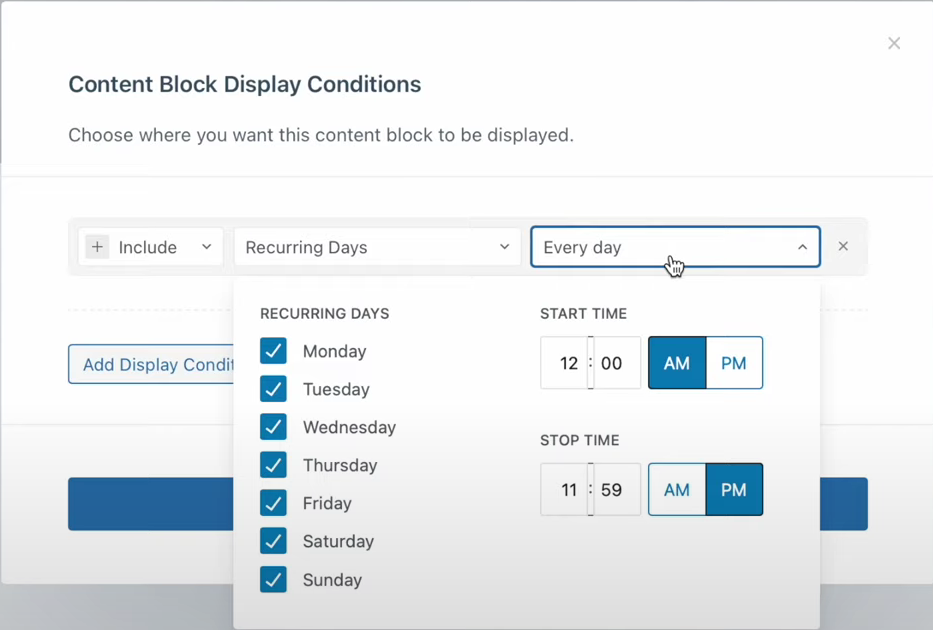
Task: Set Stop Time to AM
Action: point(677,490)
